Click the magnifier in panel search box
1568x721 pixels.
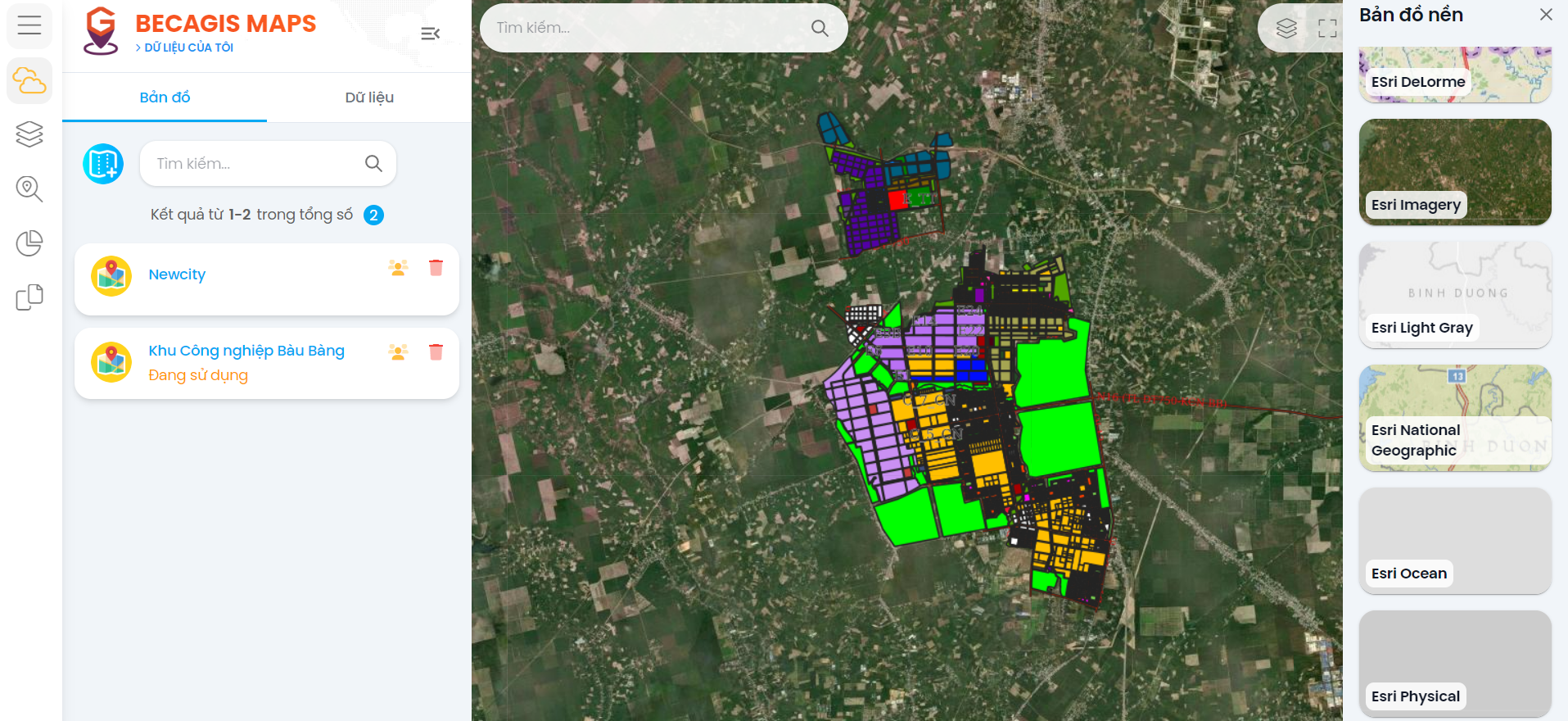pos(373,164)
